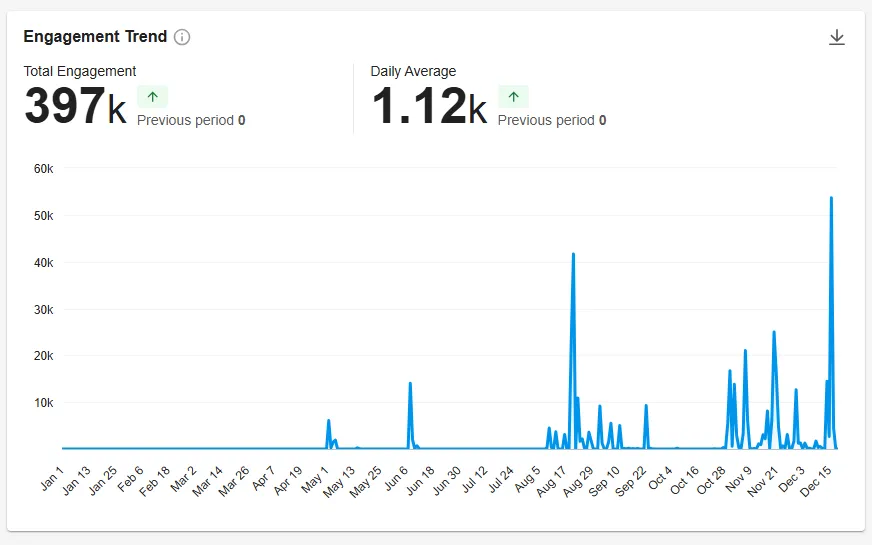Click the 1.12k daily average value
Screen dimensions: 872x545
click(428, 106)
